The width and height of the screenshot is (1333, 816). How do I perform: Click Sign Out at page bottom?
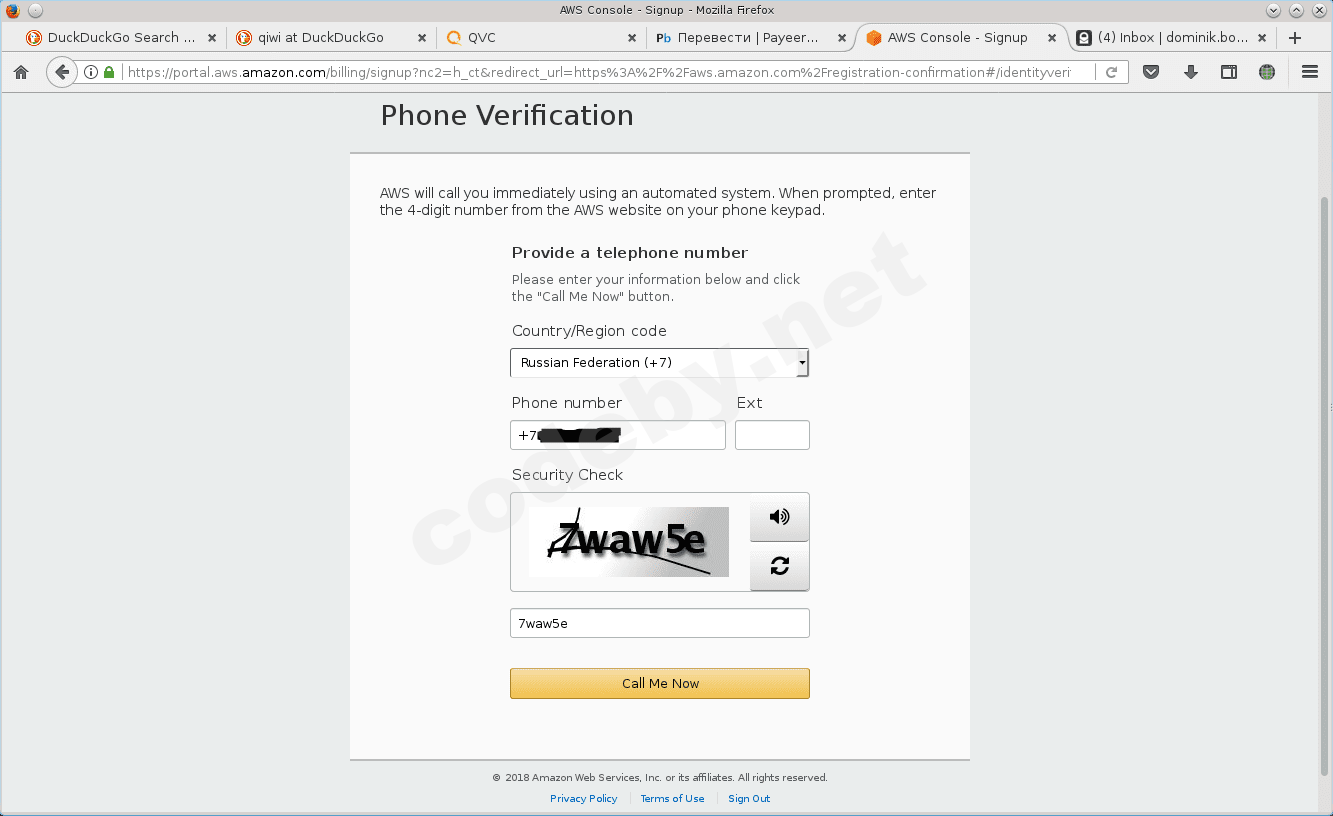click(748, 798)
